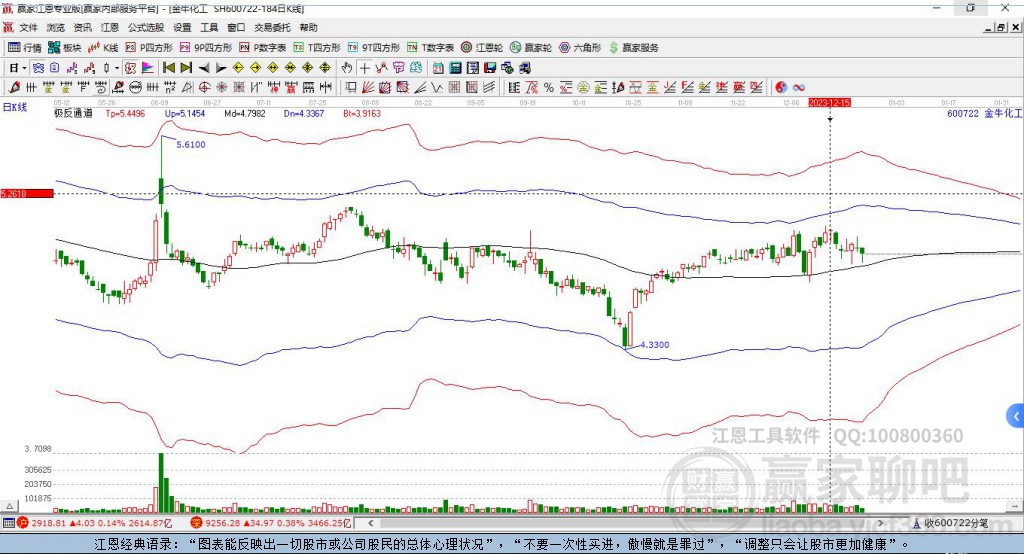
Task: Click the blue side panel expand arrow
Action: [1016, 416]
